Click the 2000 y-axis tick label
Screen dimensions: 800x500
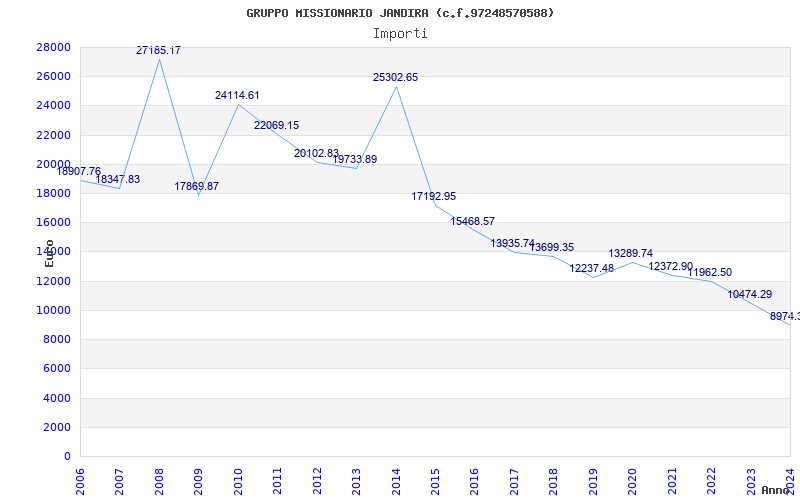[57, 428]
